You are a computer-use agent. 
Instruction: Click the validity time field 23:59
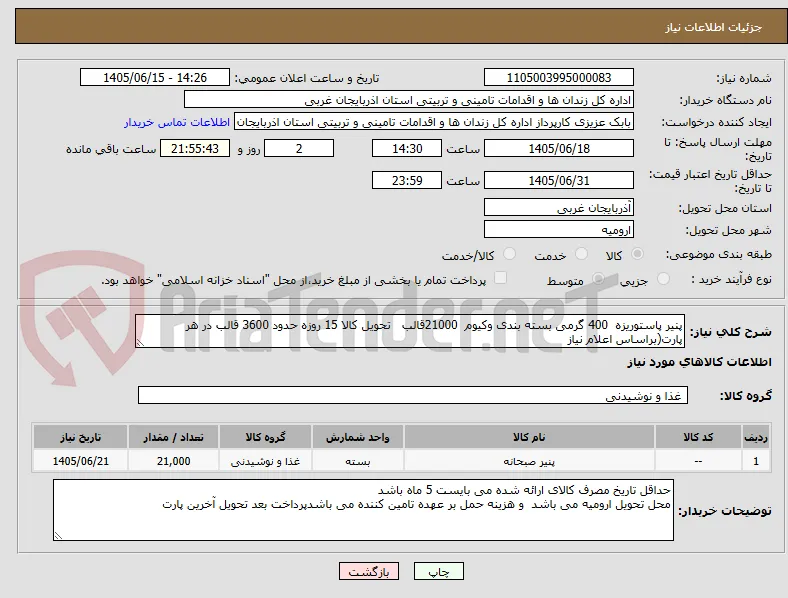[407, 180]
